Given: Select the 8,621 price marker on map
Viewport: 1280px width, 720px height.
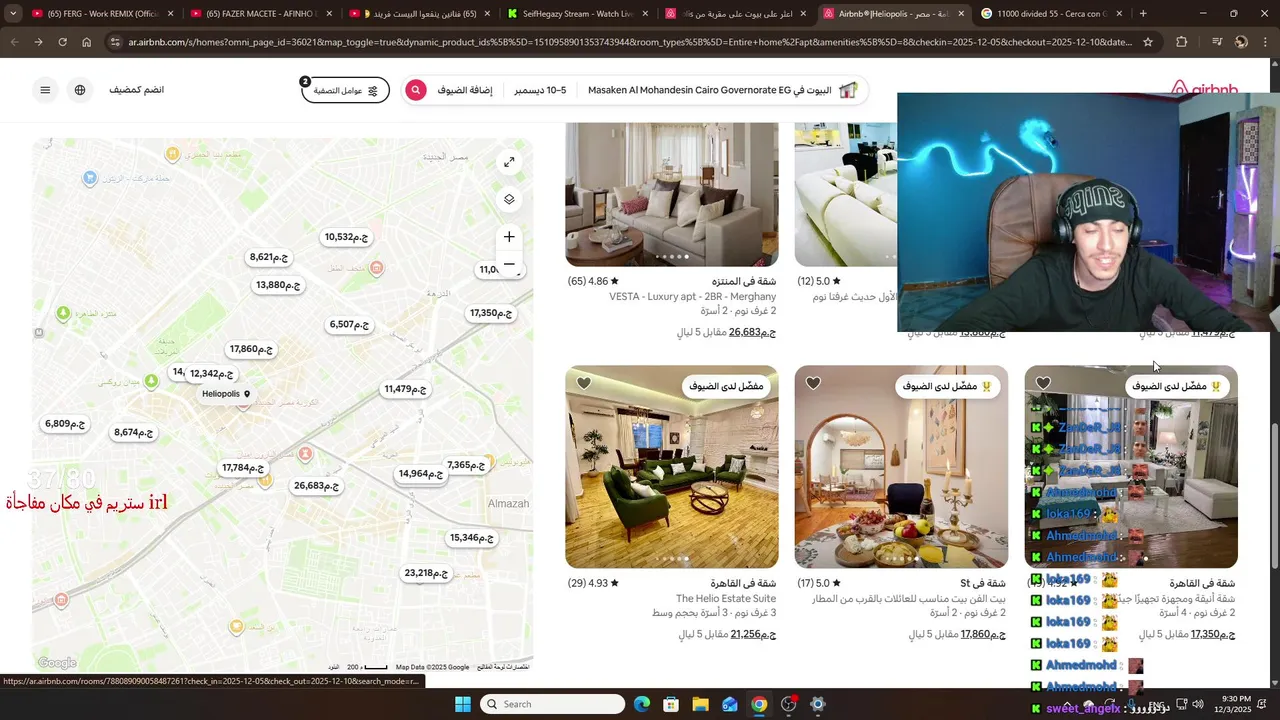Looking at the screenshot, I should [269, 257].
